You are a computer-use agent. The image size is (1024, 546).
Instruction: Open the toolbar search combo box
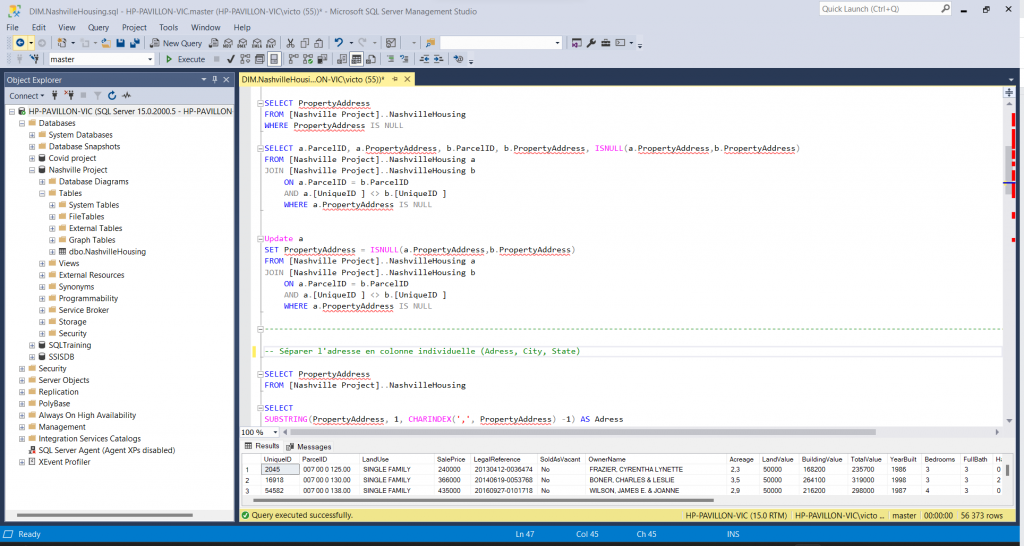[x=501, y=43]
